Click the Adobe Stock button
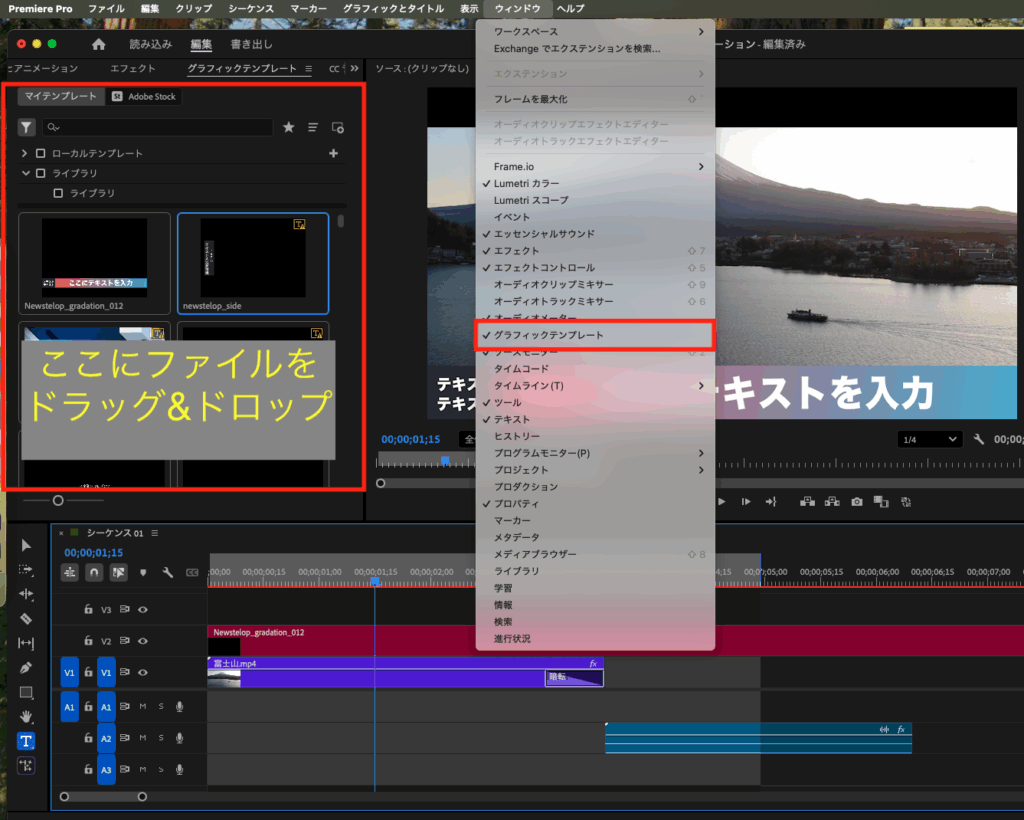Screen dimensions: 1024x820 (144, 97)
